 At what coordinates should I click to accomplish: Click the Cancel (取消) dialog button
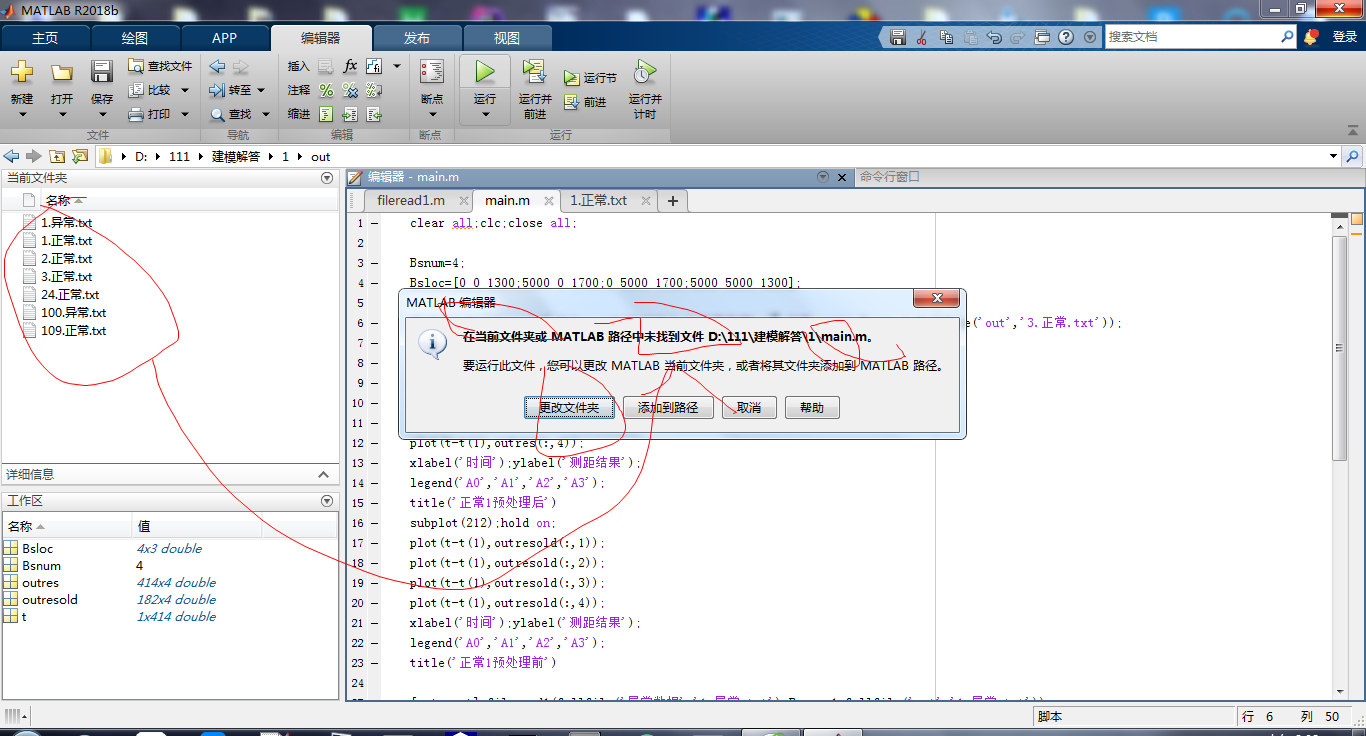tap(749, 408)
